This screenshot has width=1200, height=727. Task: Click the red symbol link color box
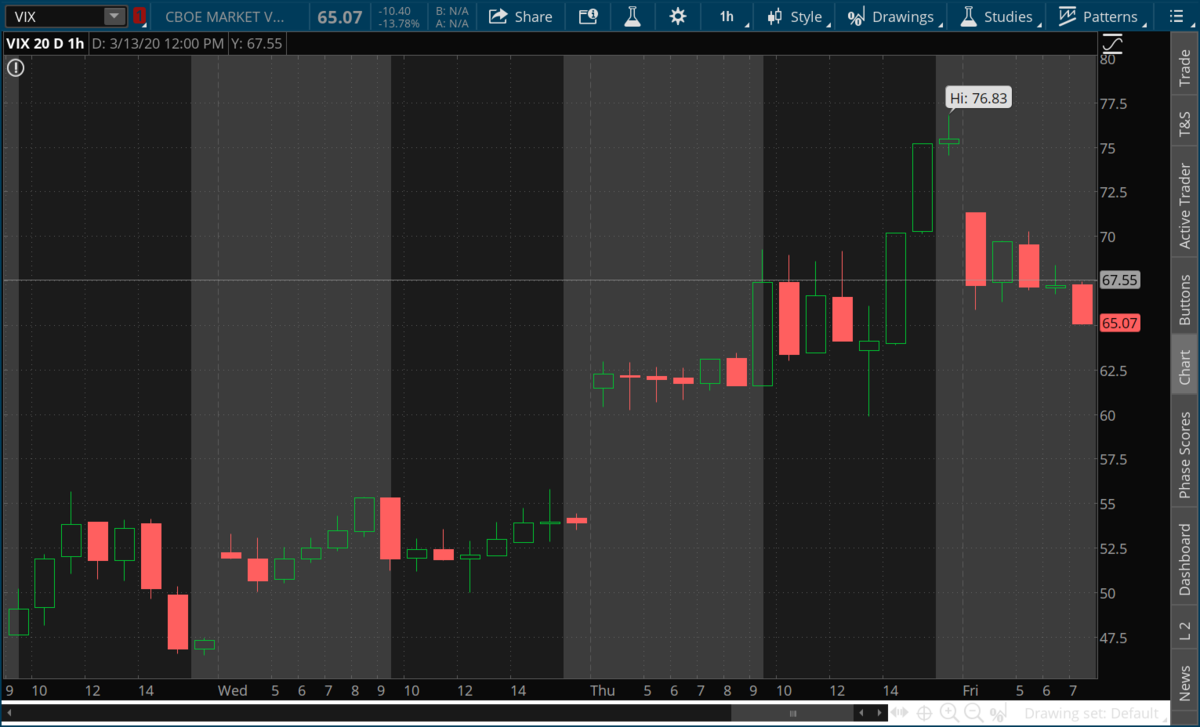coord(139,16)
